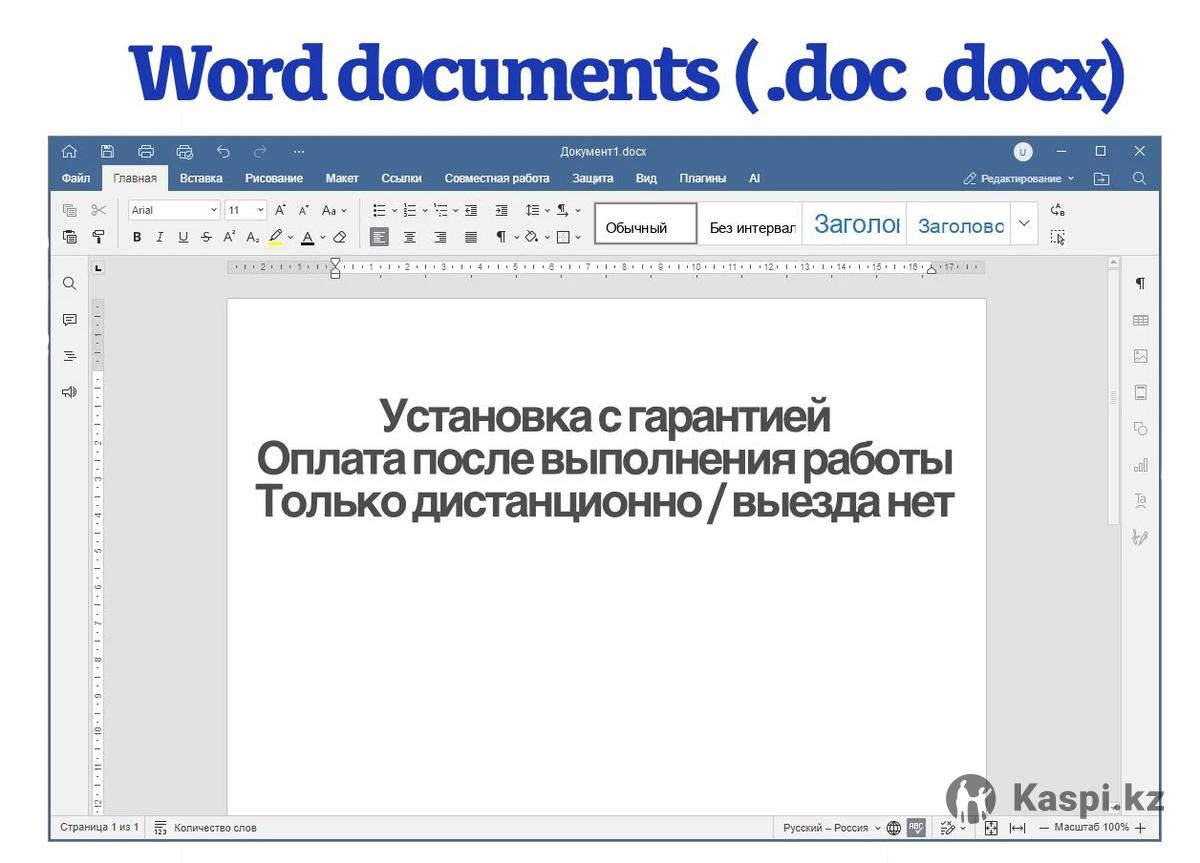Toggle bold formatting
The width and height of the screenshot is (1200, 863).
click(137, 237)
